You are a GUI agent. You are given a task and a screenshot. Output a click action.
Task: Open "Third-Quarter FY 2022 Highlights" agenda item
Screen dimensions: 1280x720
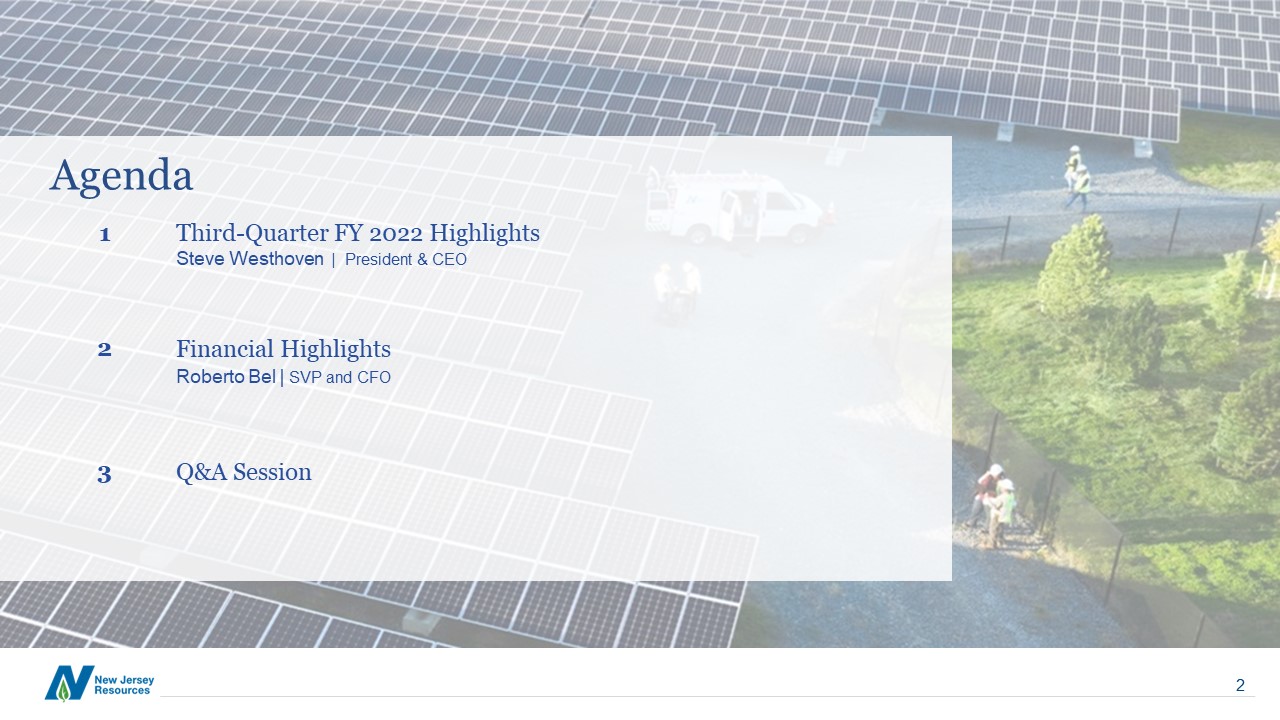[357, 233]
